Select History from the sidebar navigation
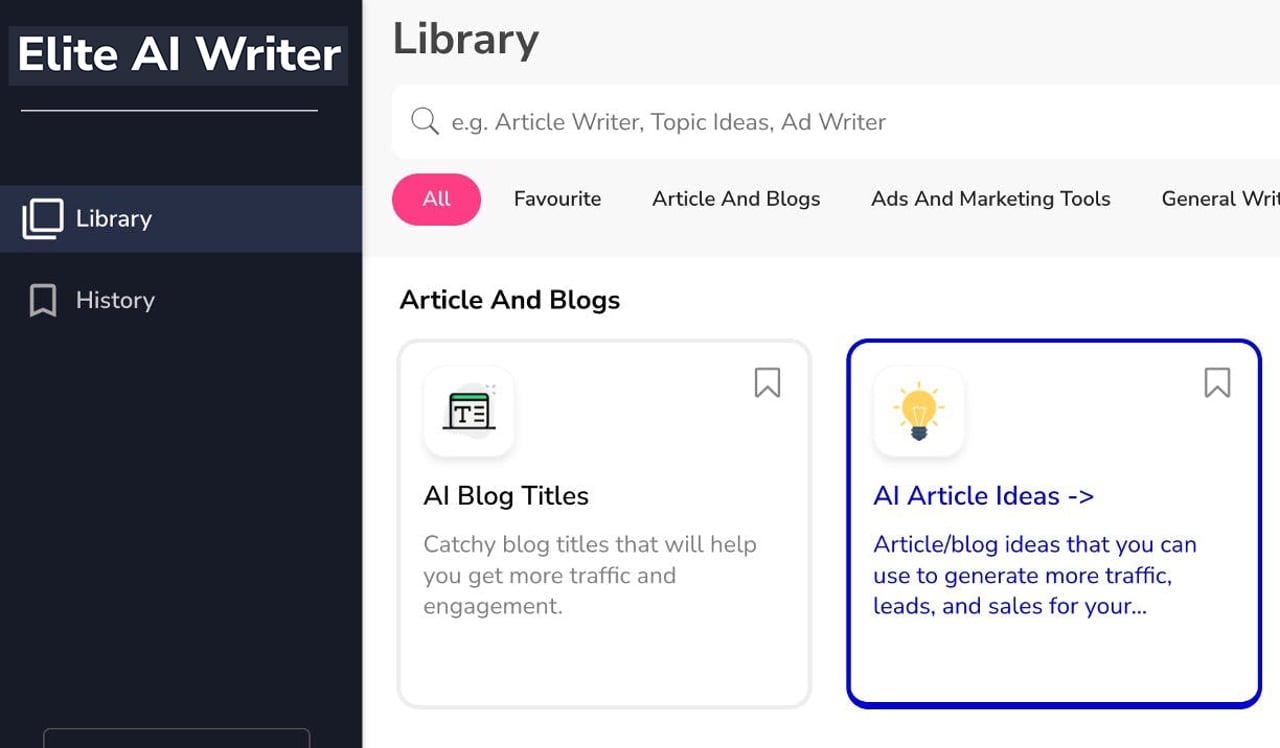The width and height of the screenshot is (1280, 748). pos(114,300)
